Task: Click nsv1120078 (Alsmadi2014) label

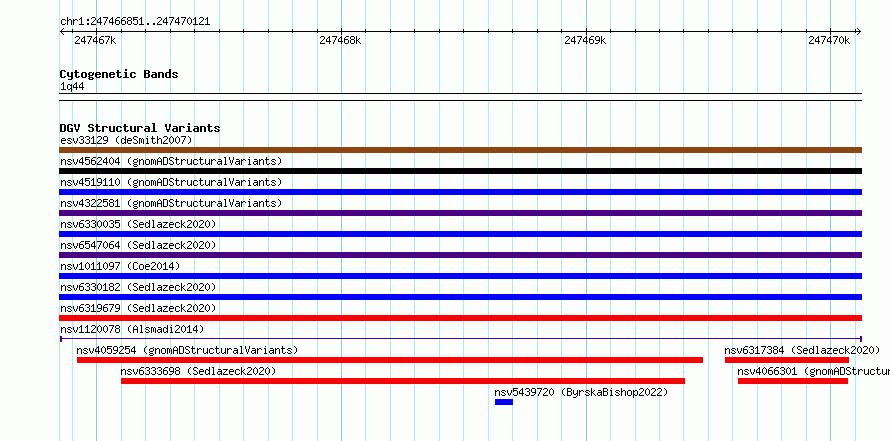Action: [x=132, y=329]
